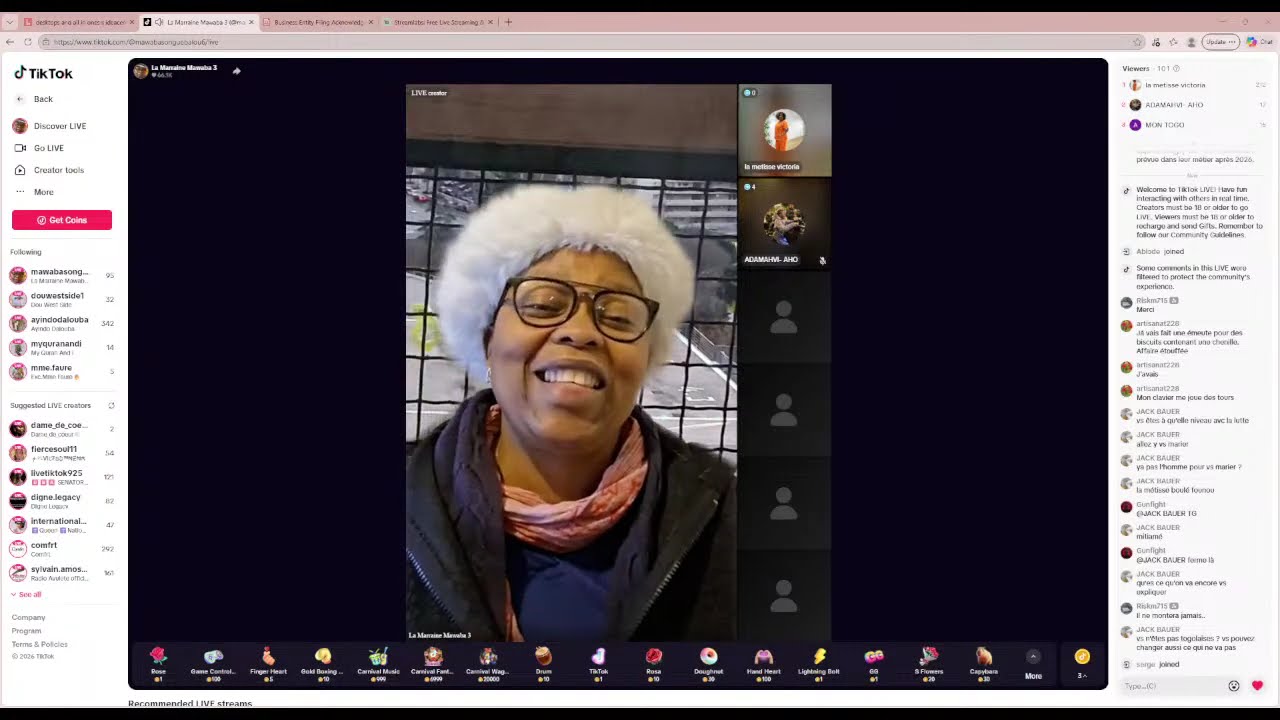Click the share arrow next to streamer name
This screenshot has height=720, width=1280.
[236, 71]
